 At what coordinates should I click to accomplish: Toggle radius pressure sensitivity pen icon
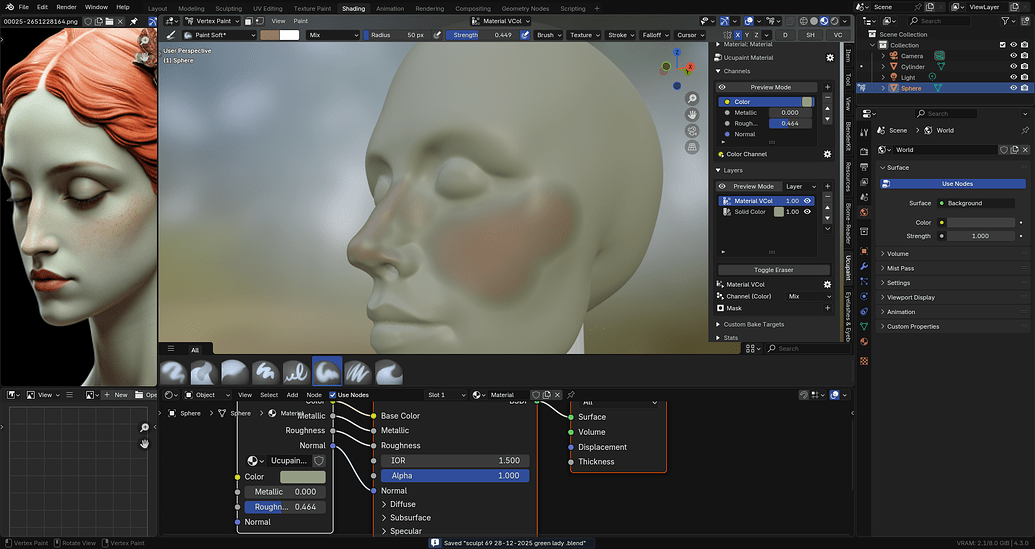437,35
